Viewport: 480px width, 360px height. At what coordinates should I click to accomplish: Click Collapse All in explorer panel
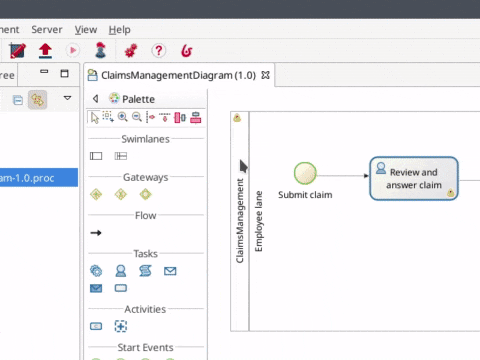click(x=18, y=100)
